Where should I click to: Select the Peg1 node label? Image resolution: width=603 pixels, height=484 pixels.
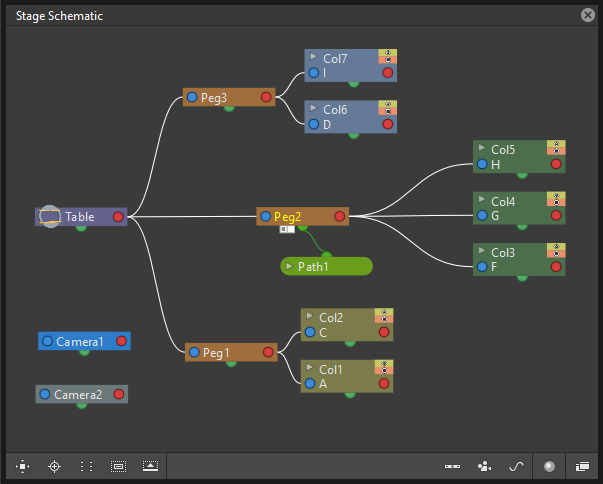tap(216, 353)
